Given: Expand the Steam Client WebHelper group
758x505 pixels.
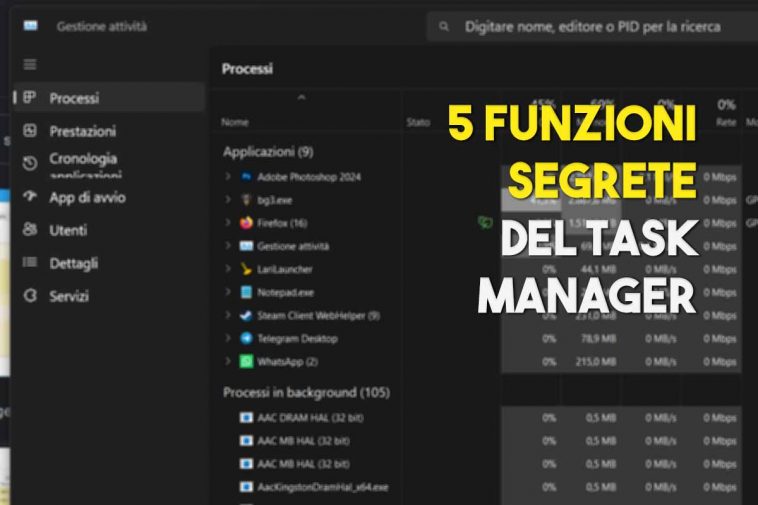Looking at the screenshot, I should 228,315.
